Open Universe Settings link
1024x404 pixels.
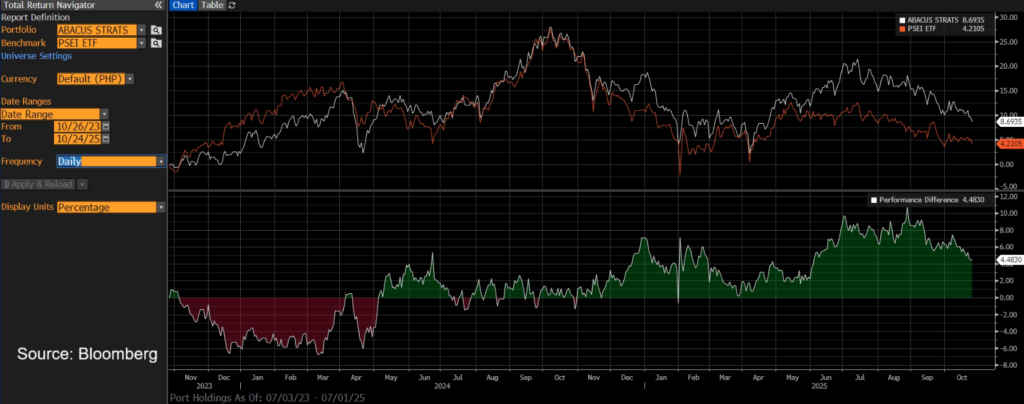pos(38,55)
